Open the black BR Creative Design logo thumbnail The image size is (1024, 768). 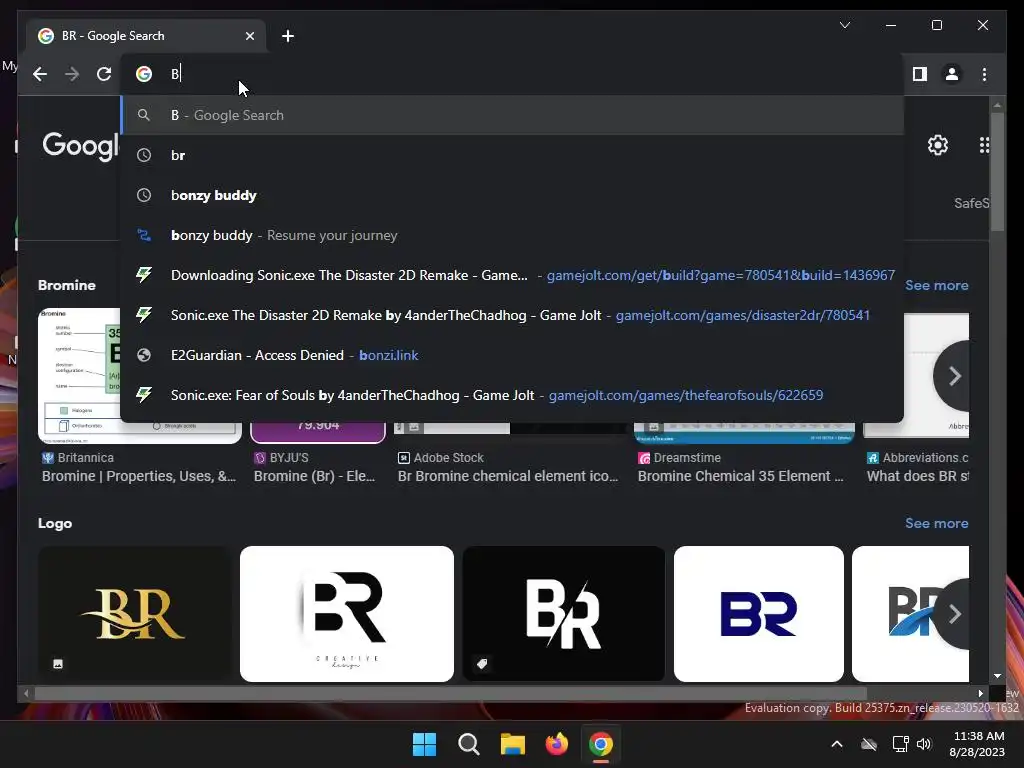pyautogui.click(x=347, y=614)
